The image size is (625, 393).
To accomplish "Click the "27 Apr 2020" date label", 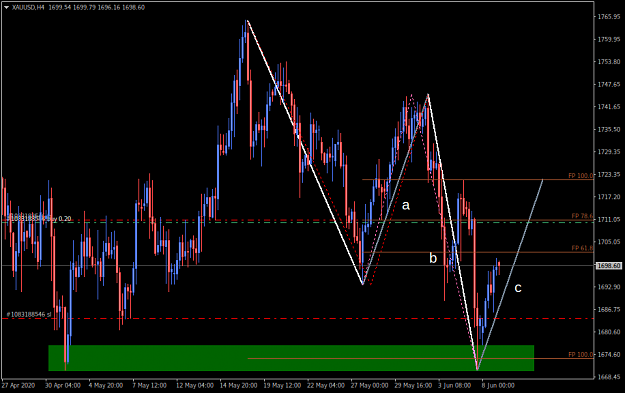I will pyautogui.click(x=18, y=385).
